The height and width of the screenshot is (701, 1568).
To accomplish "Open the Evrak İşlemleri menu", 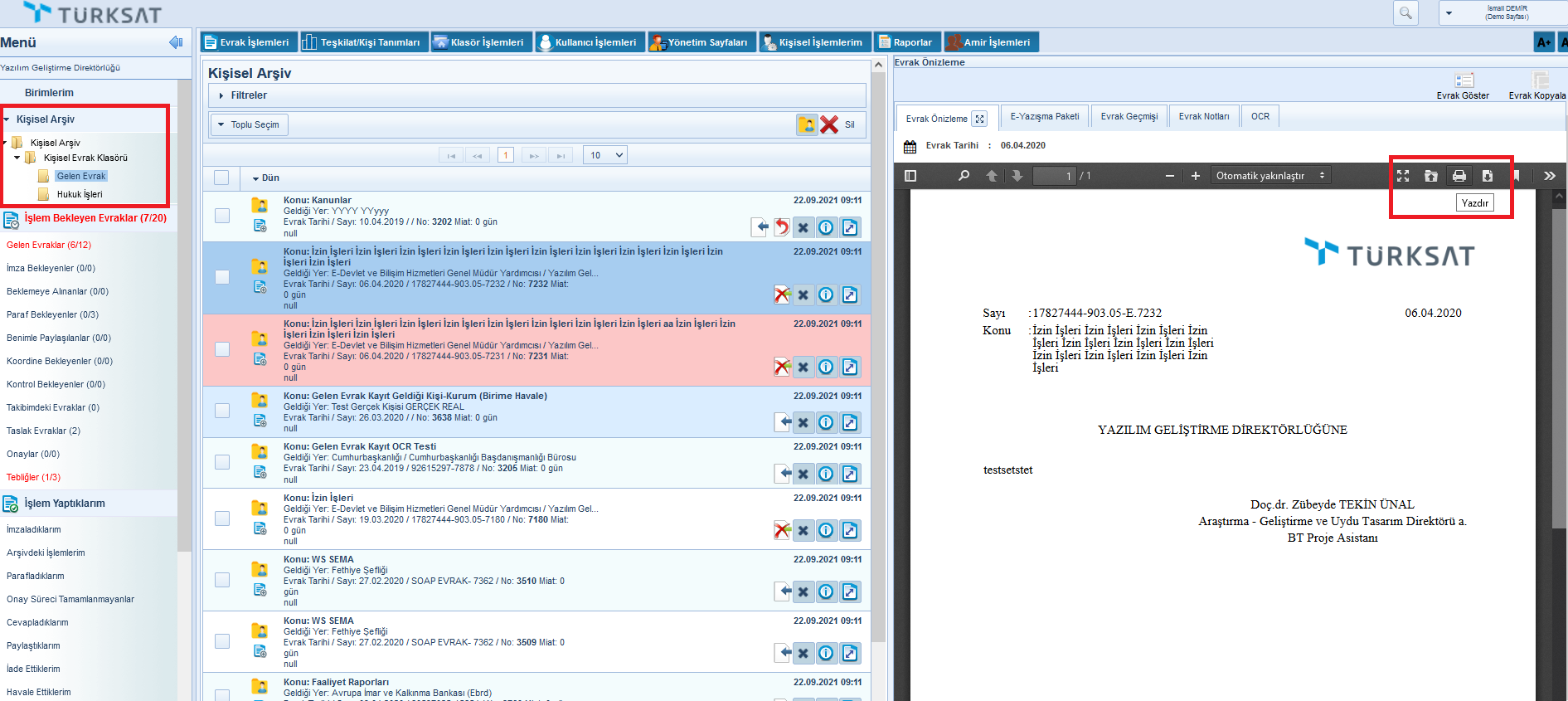I will tap(246, 42).
